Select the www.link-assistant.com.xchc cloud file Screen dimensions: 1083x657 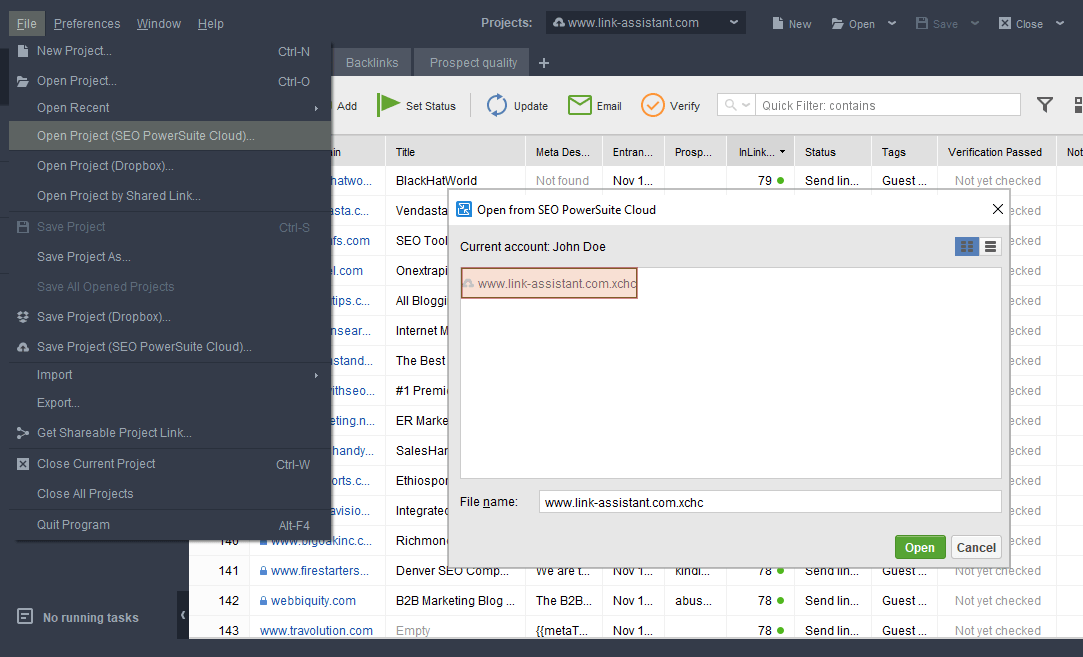(x=549, y=283)
